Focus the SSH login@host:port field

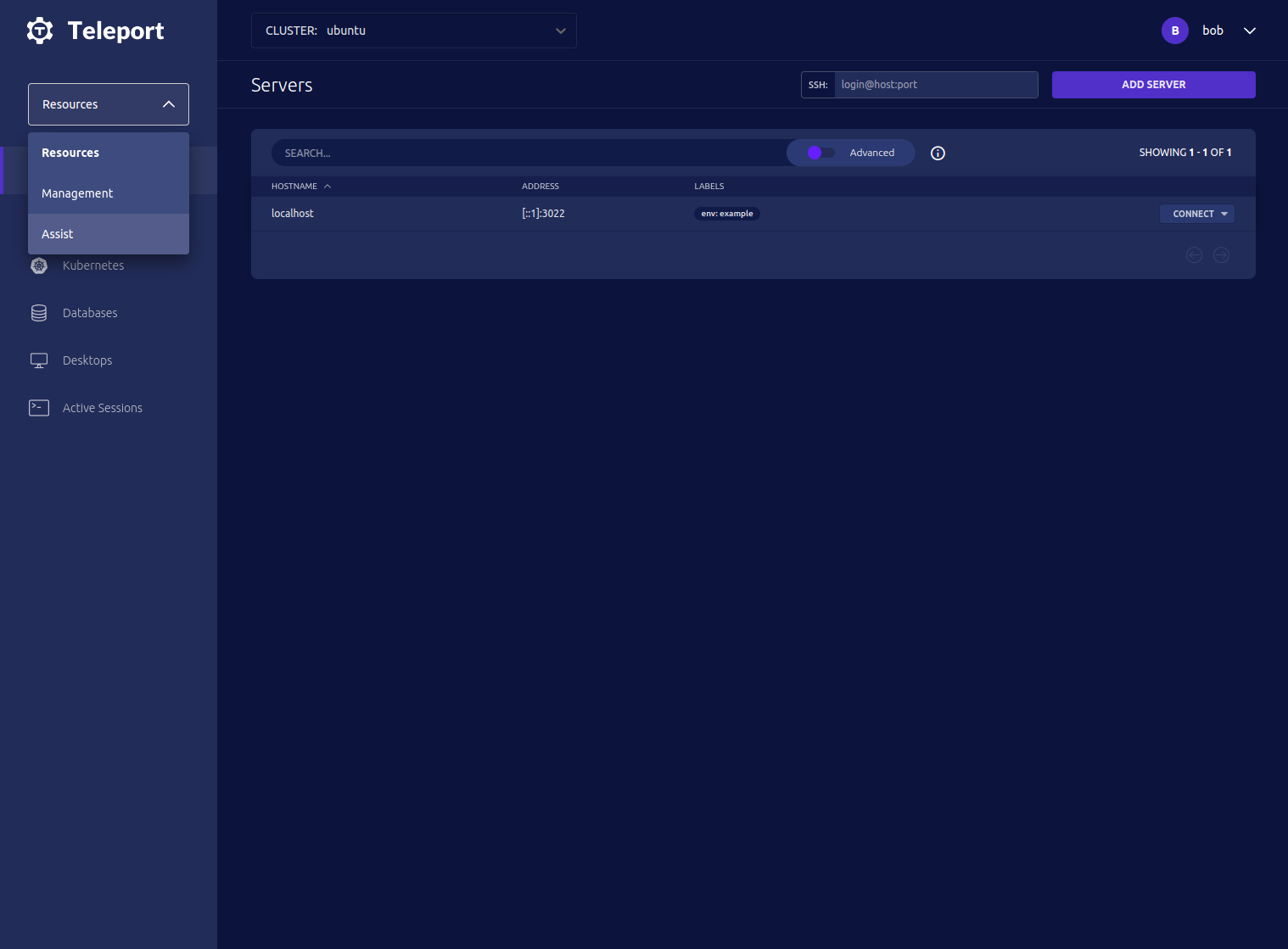[x=935, y=85]
